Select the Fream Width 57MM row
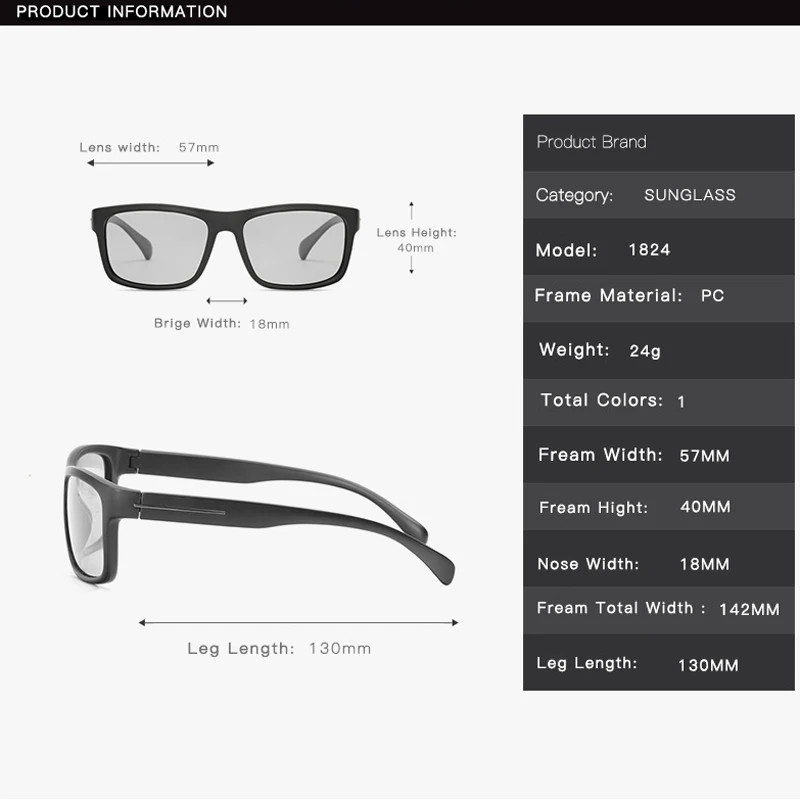This screenshot has width=800, height=800. pyautogui.click(x=659, y=455)
